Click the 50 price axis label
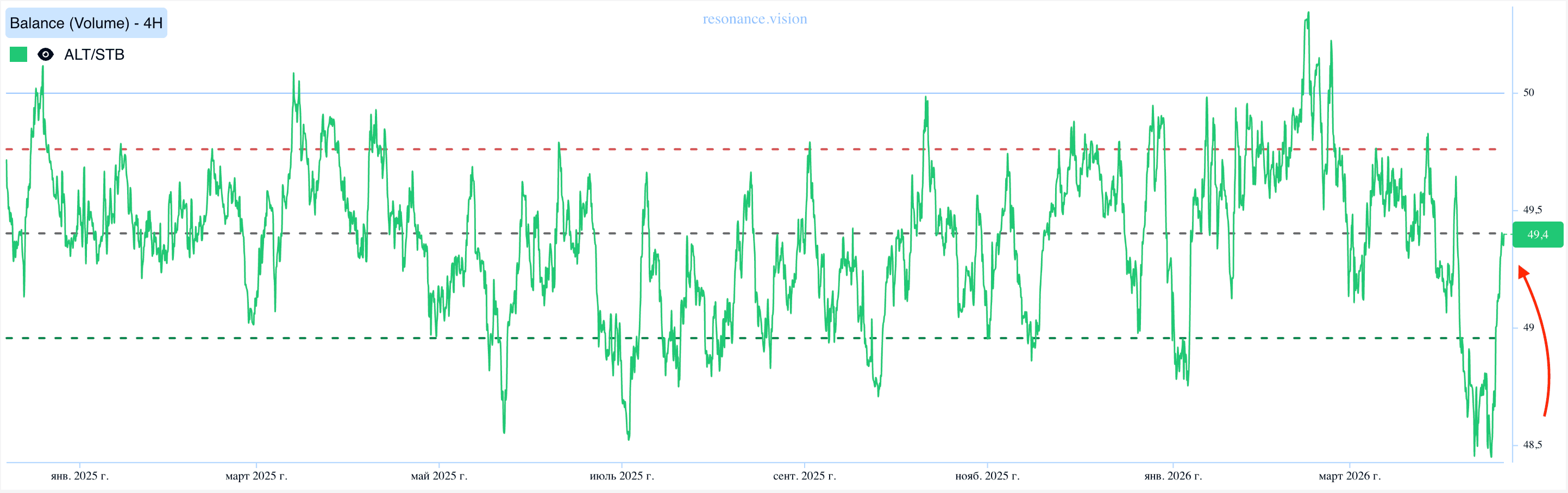This screenshot has height=493, width=1568. tap(1528, 92)
